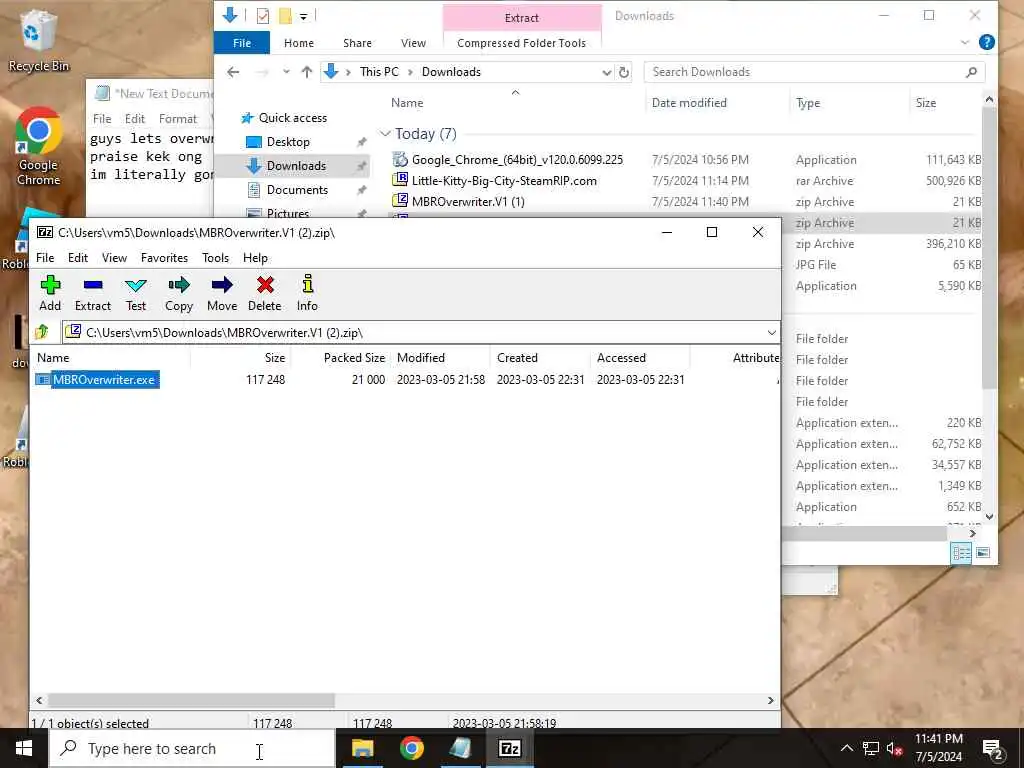Open Info for the archive in 7-Zip
Viewport: 1024px width, 768px height.
[307, 293]
